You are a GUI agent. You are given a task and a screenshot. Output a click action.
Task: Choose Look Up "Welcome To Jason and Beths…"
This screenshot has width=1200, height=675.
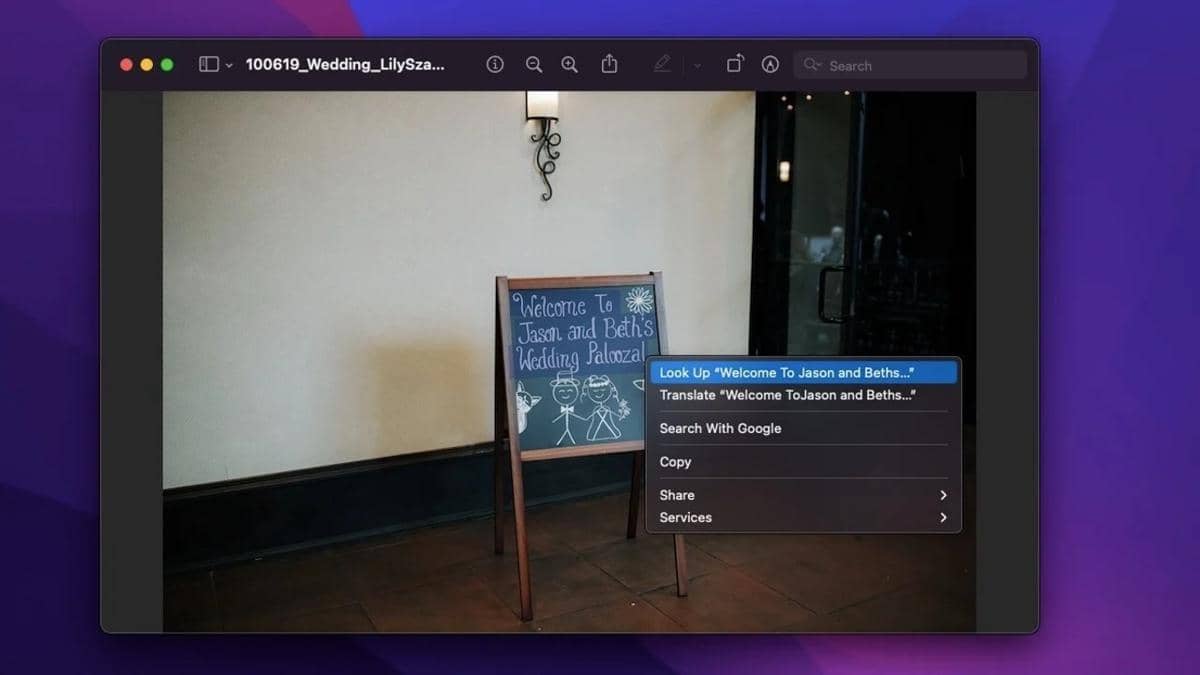click(803, 372)
